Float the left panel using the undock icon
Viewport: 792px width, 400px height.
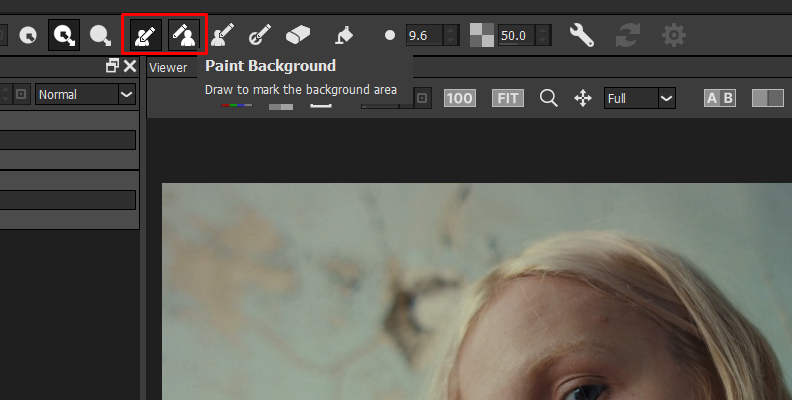click(113, 66)
